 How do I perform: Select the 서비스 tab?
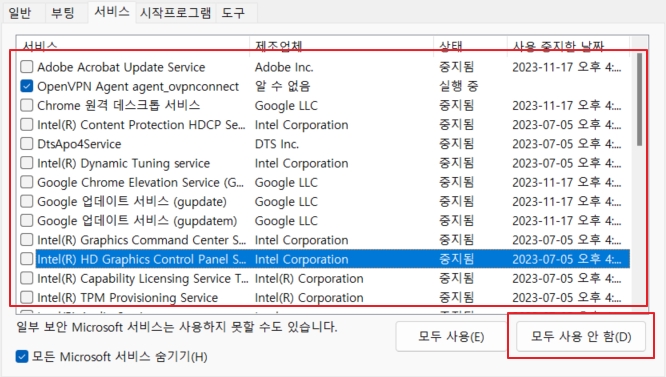click(112, 11)
